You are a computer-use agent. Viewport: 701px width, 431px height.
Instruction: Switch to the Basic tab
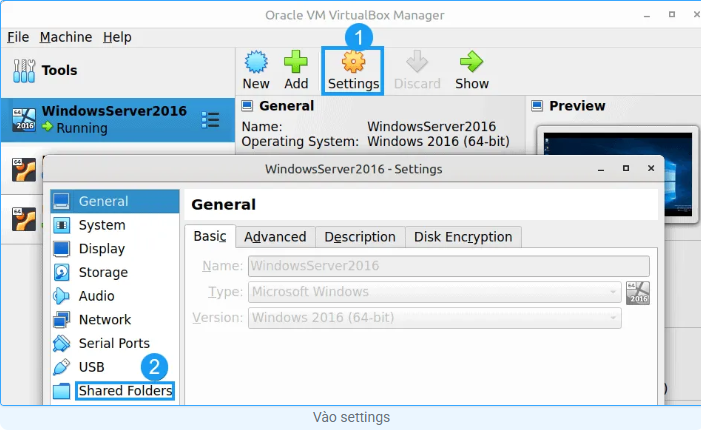pos(210,236)
